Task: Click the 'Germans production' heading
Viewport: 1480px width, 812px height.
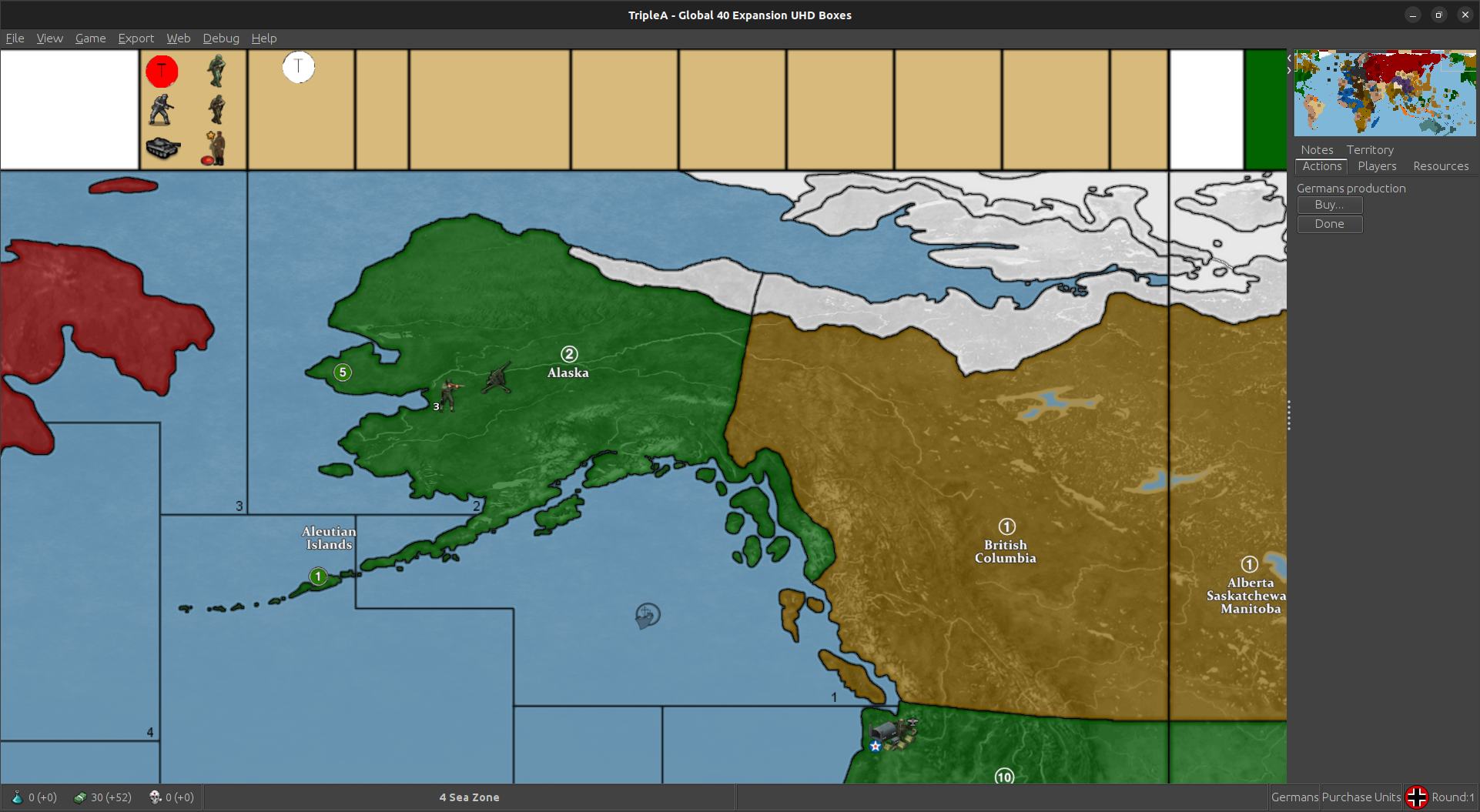Action: [x=1351, y=189]
